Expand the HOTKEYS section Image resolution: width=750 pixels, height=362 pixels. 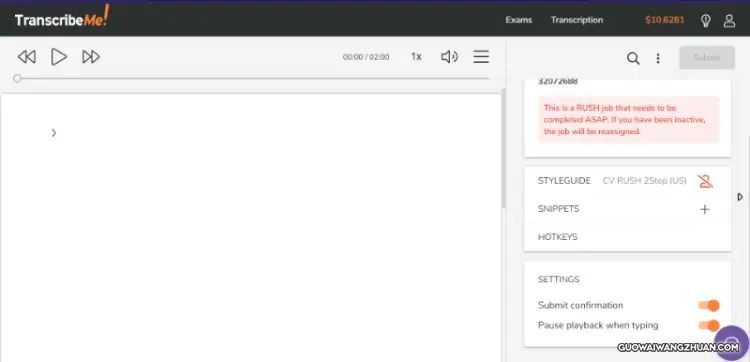(558, 237)
